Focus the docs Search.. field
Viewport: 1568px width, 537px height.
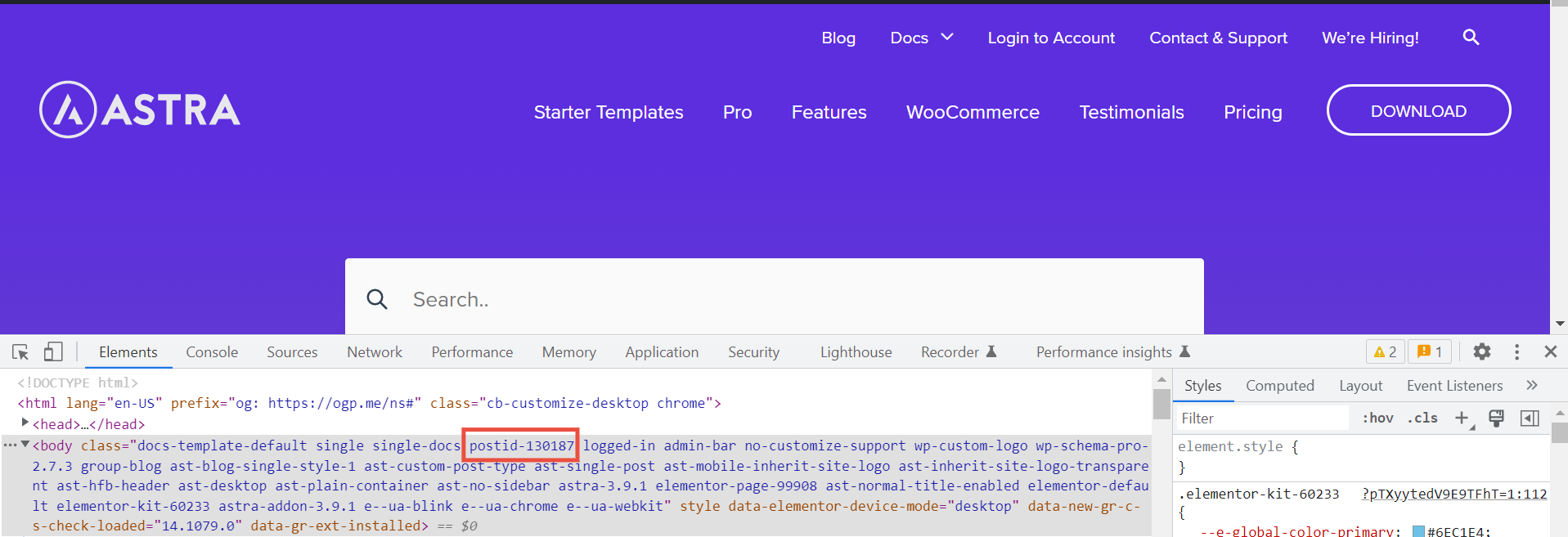[774, 299]
